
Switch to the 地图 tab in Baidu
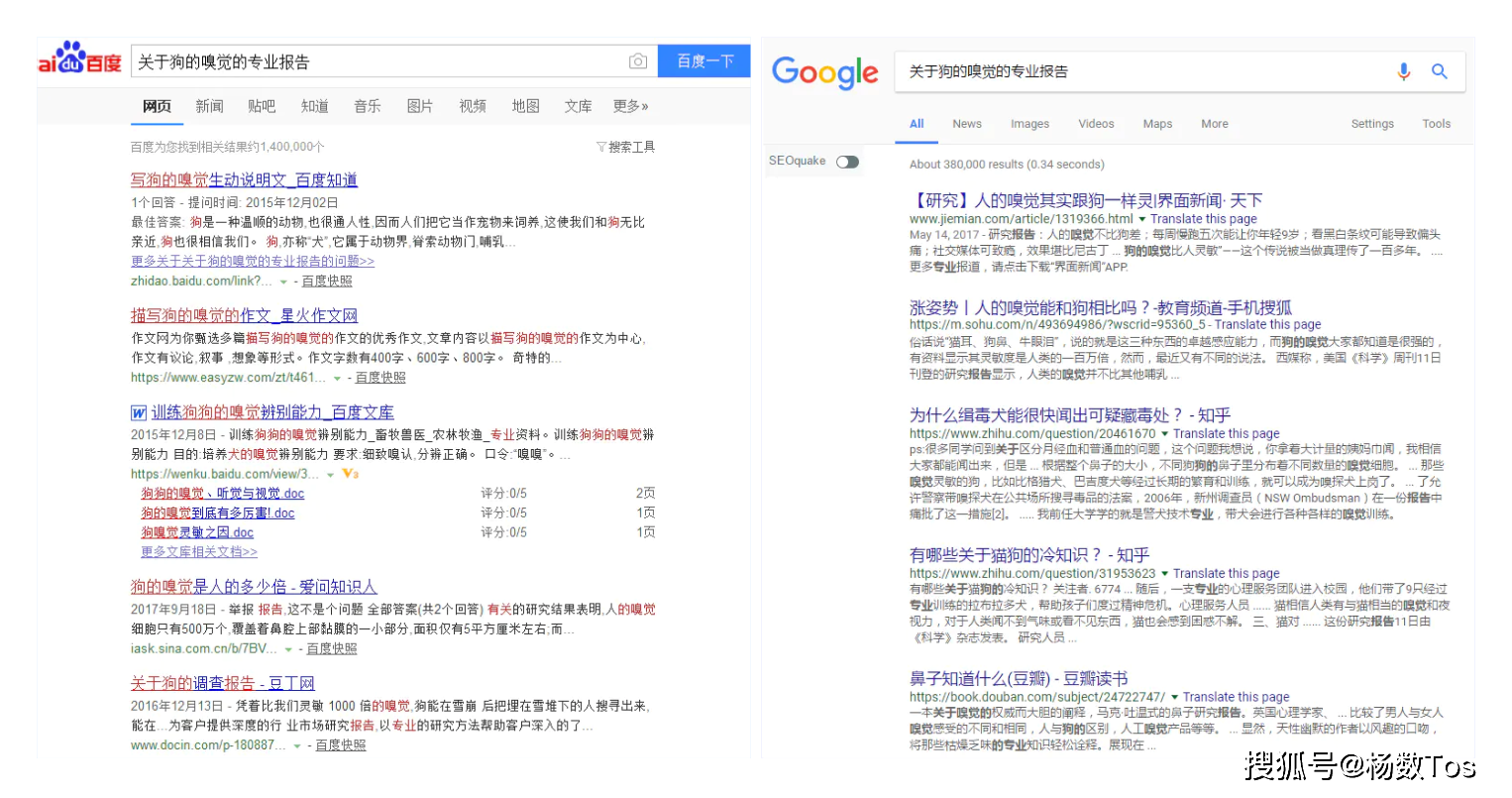coord(526,106)
